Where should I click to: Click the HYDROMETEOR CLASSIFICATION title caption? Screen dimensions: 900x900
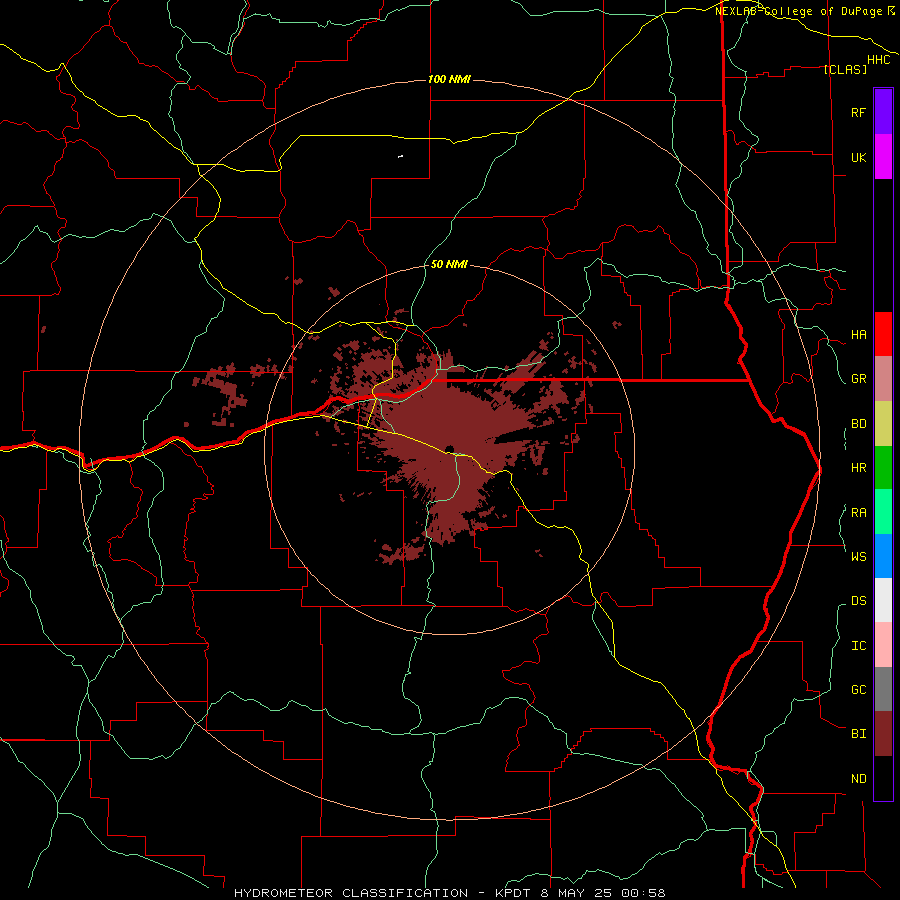tap(449, 893)
